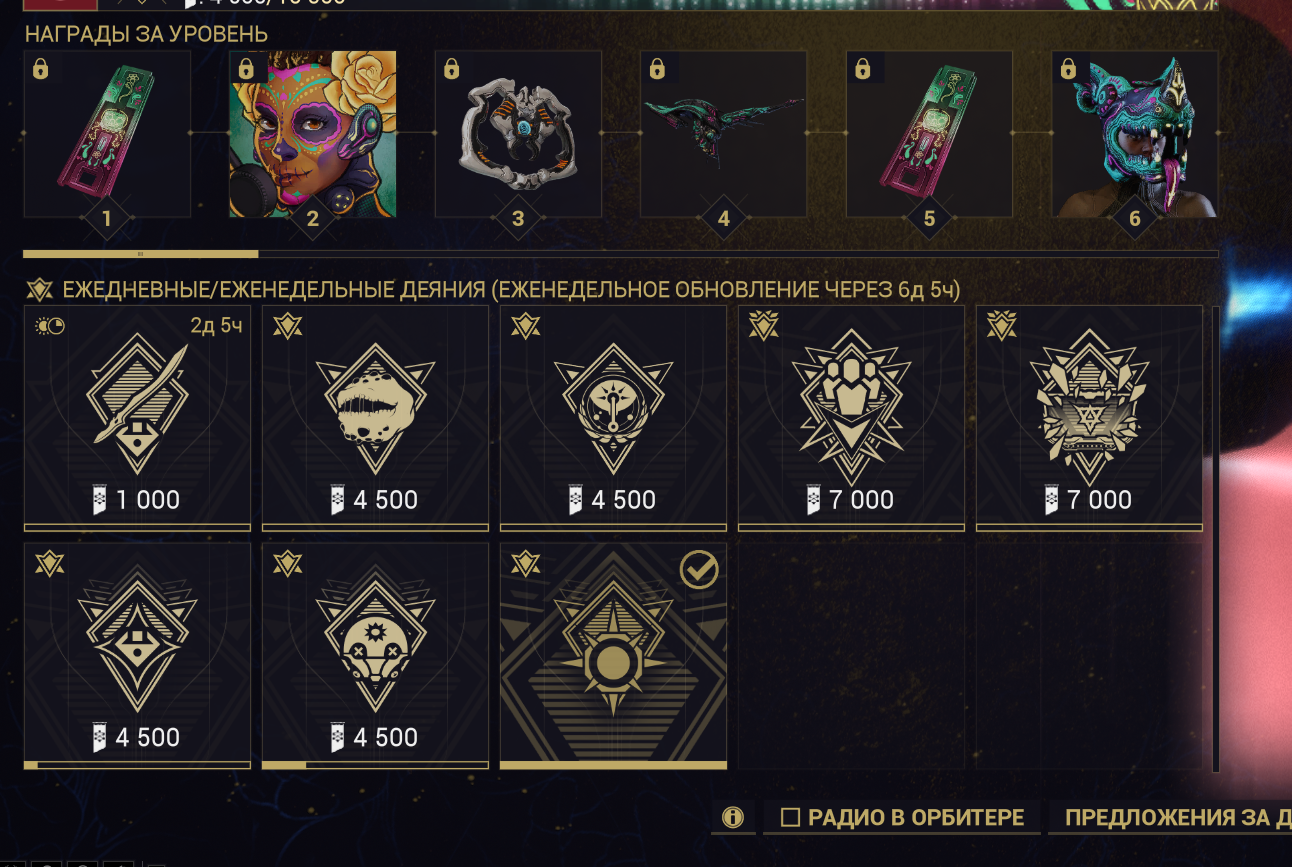Open the level 6 beast helmet reward
Image resolution: width=1292 pixels, height=867 pixels.
point(1135,134)
